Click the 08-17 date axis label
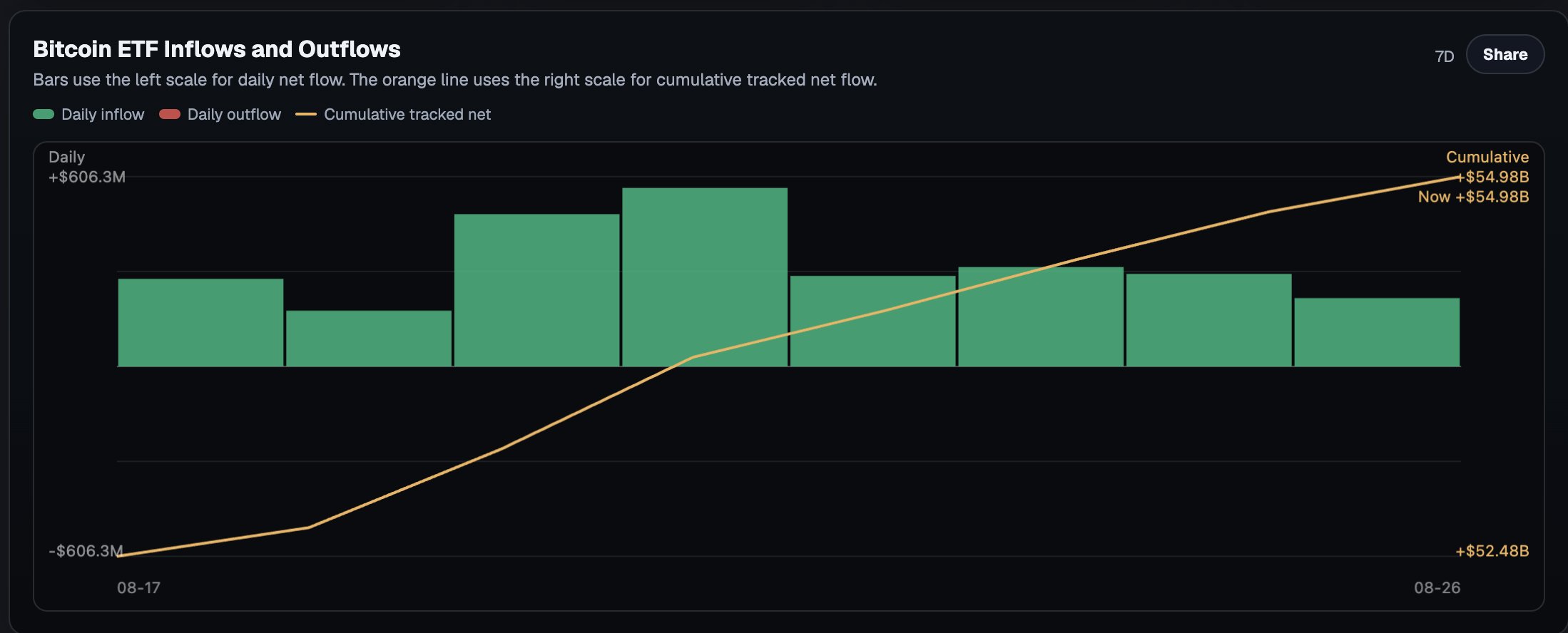The height and width of the screenshot is (633, 1568). point(138,587)
